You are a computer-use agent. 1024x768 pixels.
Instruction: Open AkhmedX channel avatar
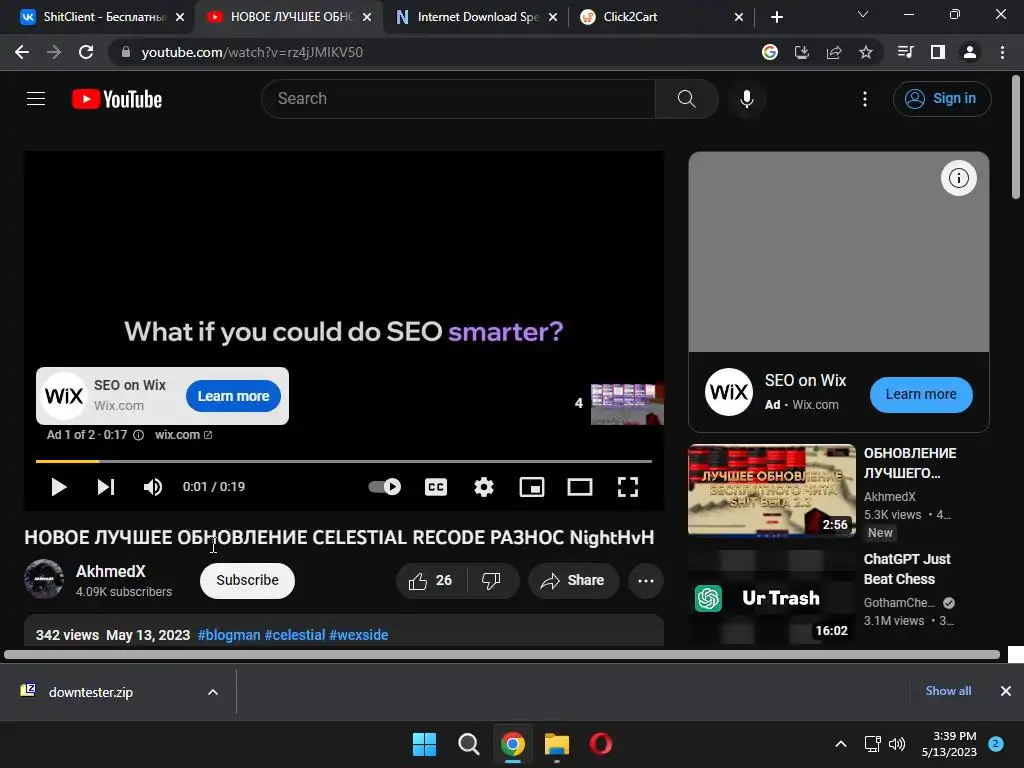[44, 579]
